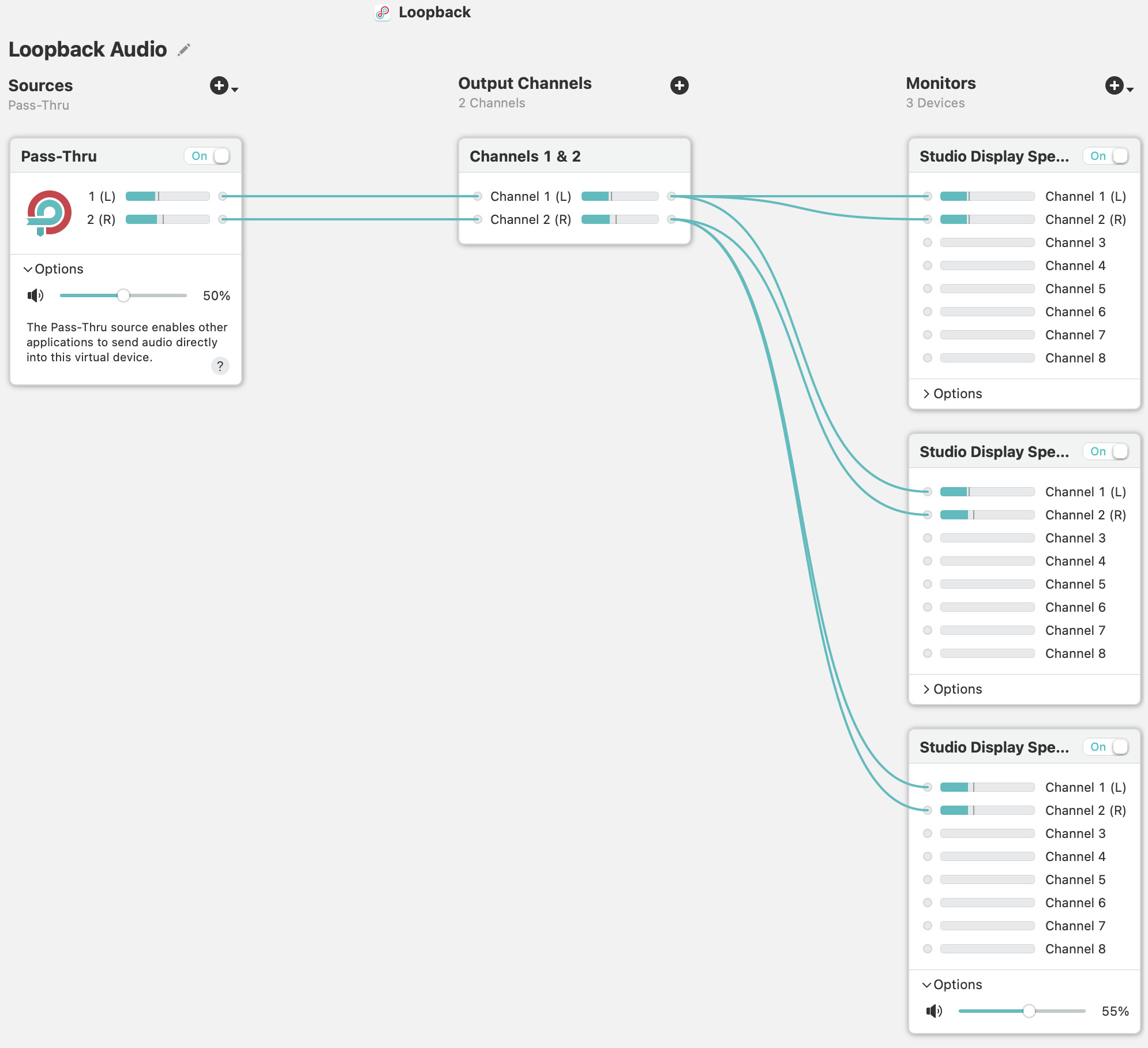
Task: Mute the Pass-Thru source speaker icon
Action: pyautogui.click(x=35, y=295)
